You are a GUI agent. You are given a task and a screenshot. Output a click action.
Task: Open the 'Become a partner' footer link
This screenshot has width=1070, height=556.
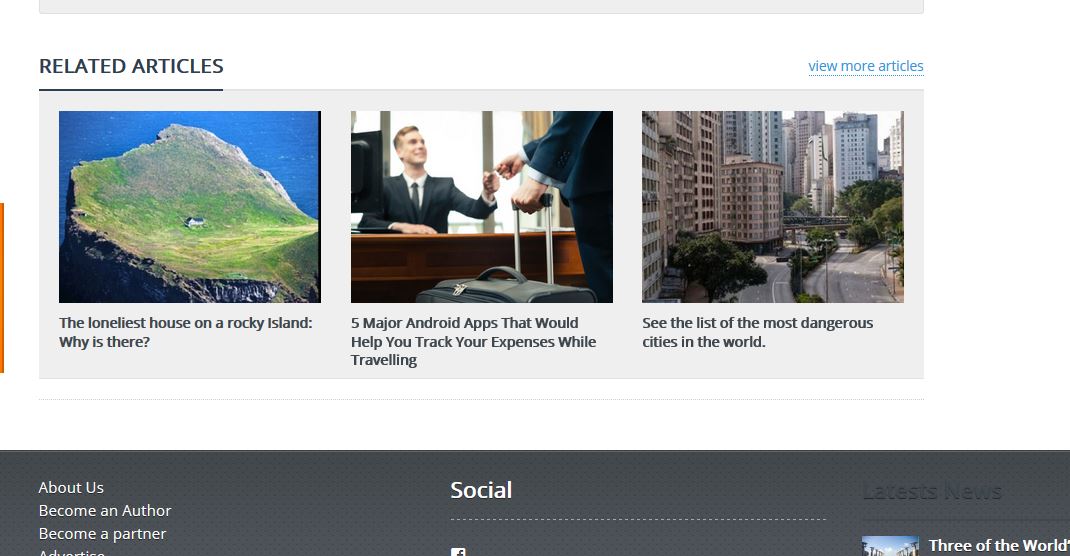click(x=102, y=533)
